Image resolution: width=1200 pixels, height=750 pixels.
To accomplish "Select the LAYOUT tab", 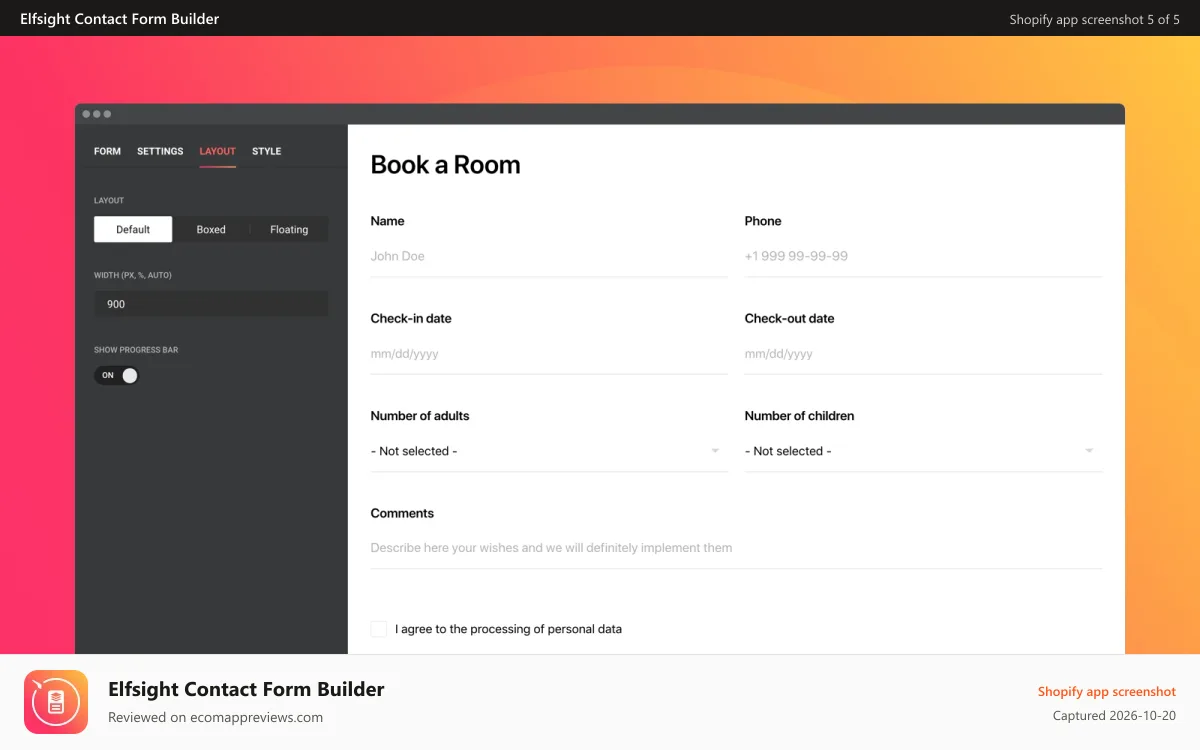I will [217, 151].
